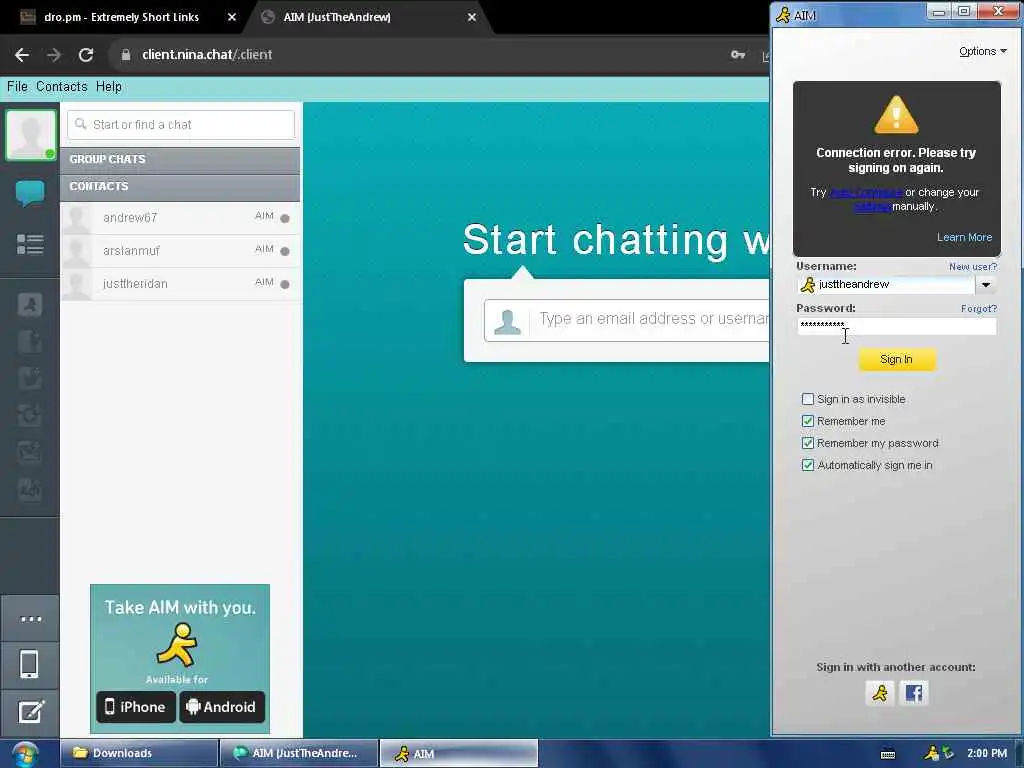Click the yellow warning triangle icon
Screen dimensions: 1024x768
point(896,114)
